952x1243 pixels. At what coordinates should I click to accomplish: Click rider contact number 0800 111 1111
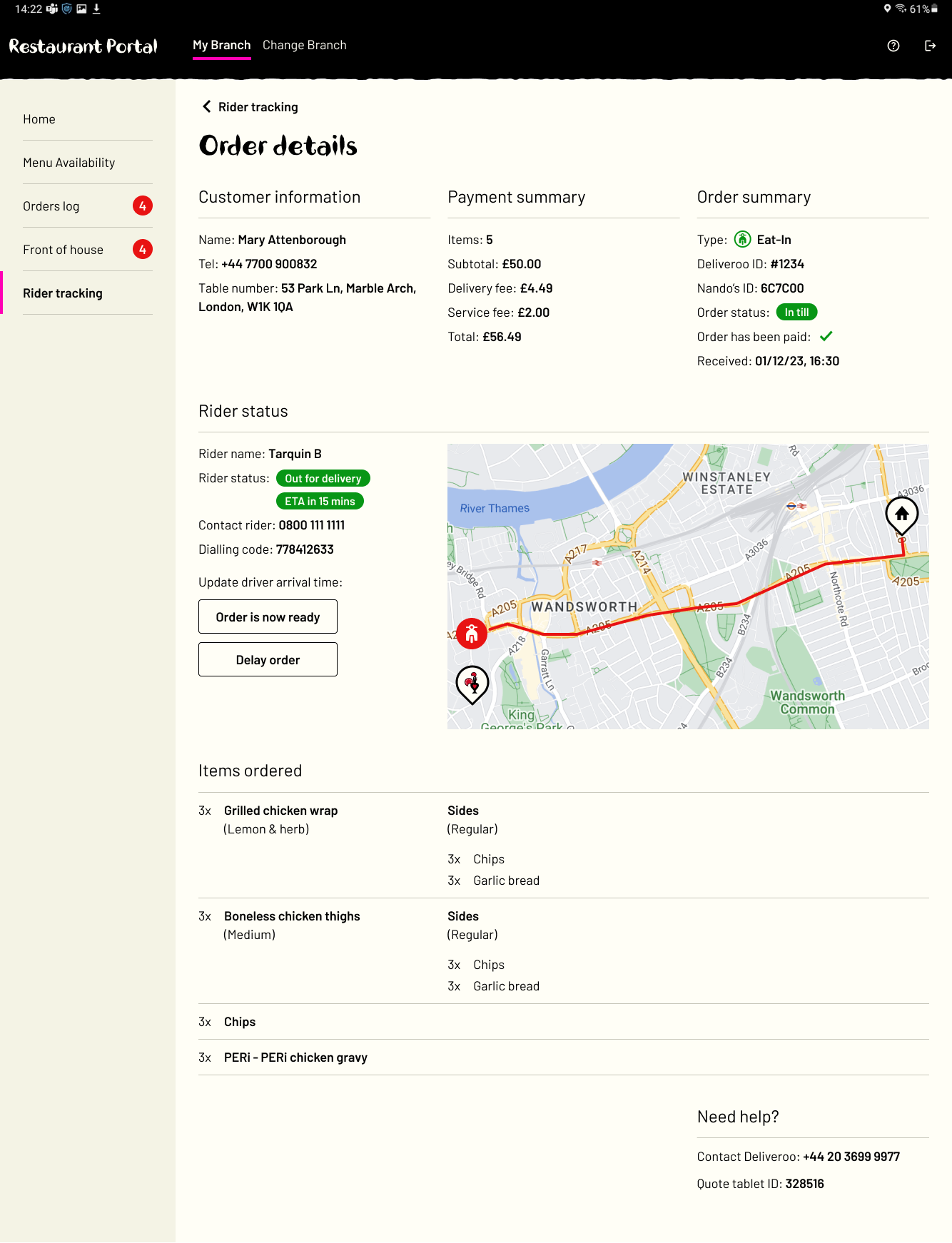(x=312, y=525)
